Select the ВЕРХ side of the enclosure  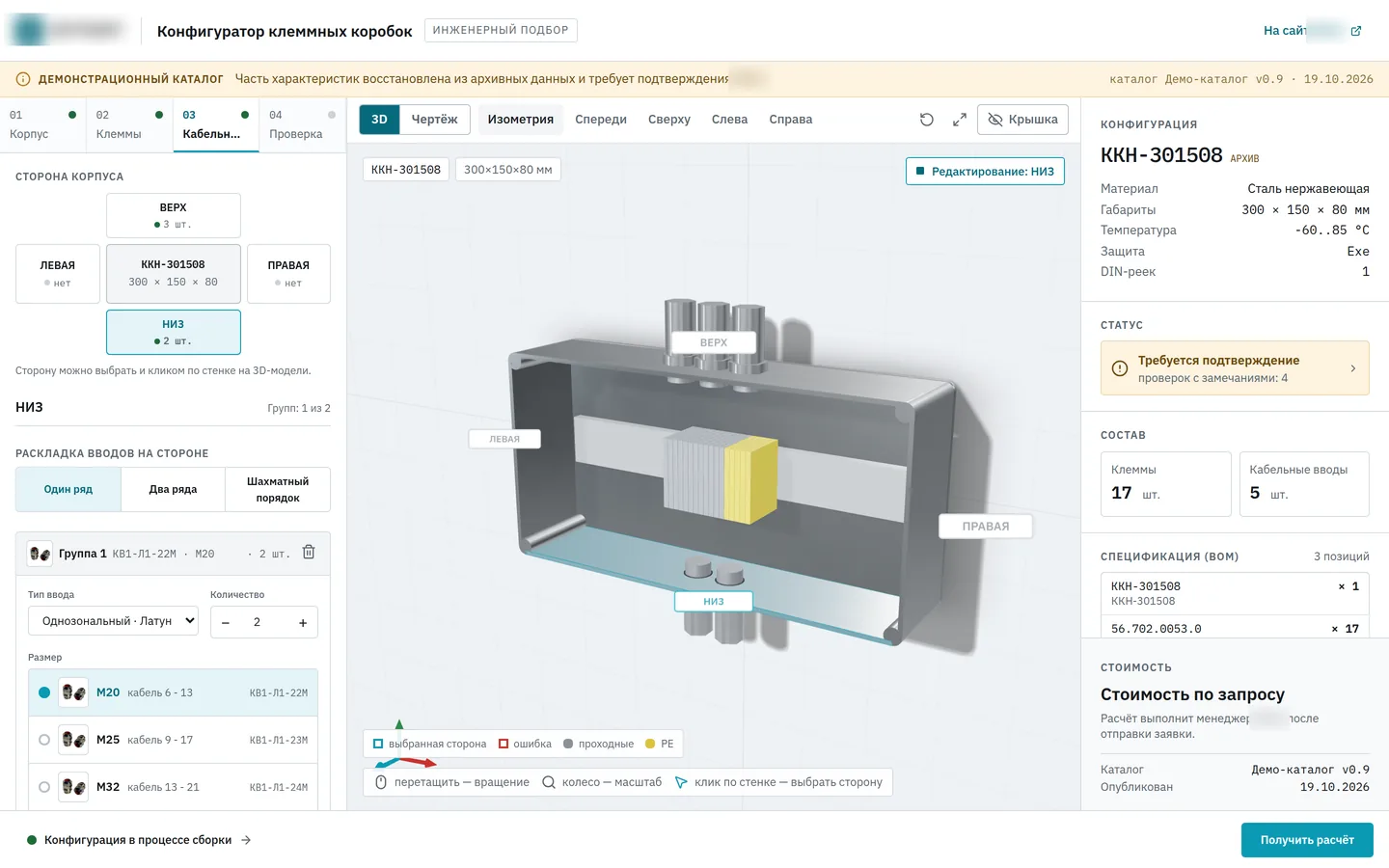174,215
